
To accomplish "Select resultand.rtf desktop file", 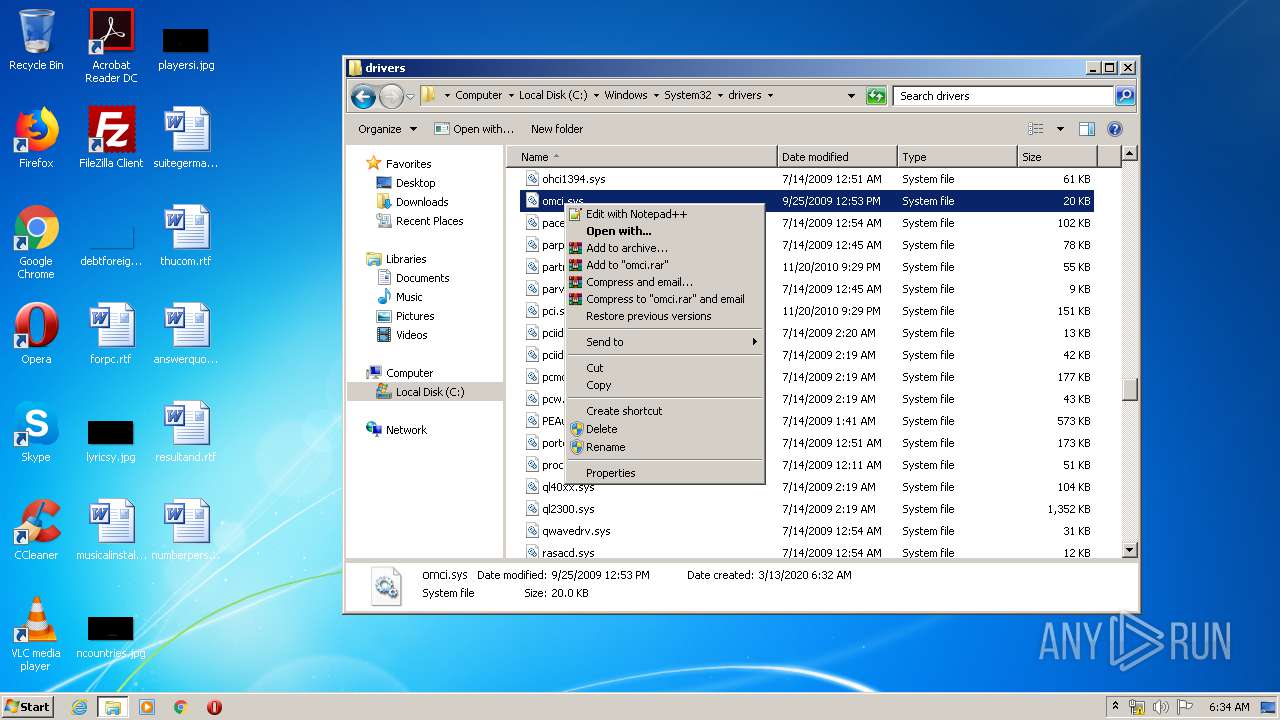I will (186, 431).
